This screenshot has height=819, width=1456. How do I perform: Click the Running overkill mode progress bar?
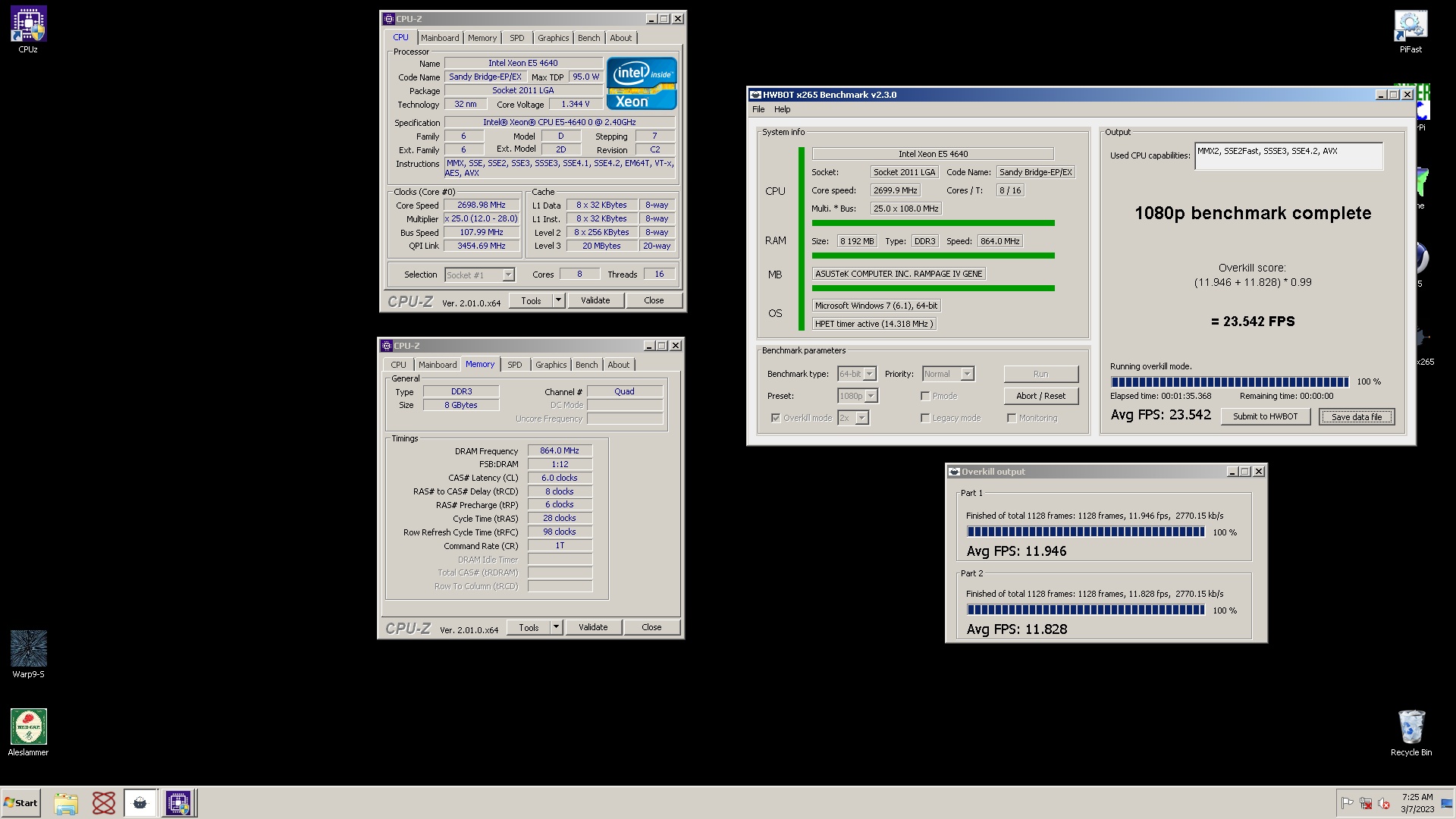tap(1229, 381)
